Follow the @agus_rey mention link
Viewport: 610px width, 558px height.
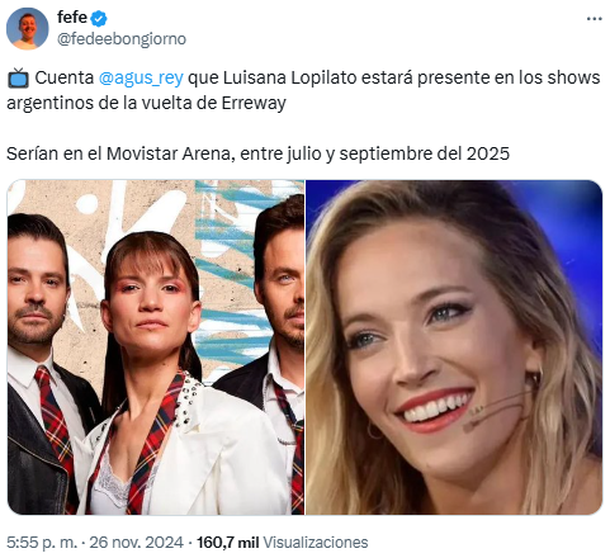tap(141, 78)
